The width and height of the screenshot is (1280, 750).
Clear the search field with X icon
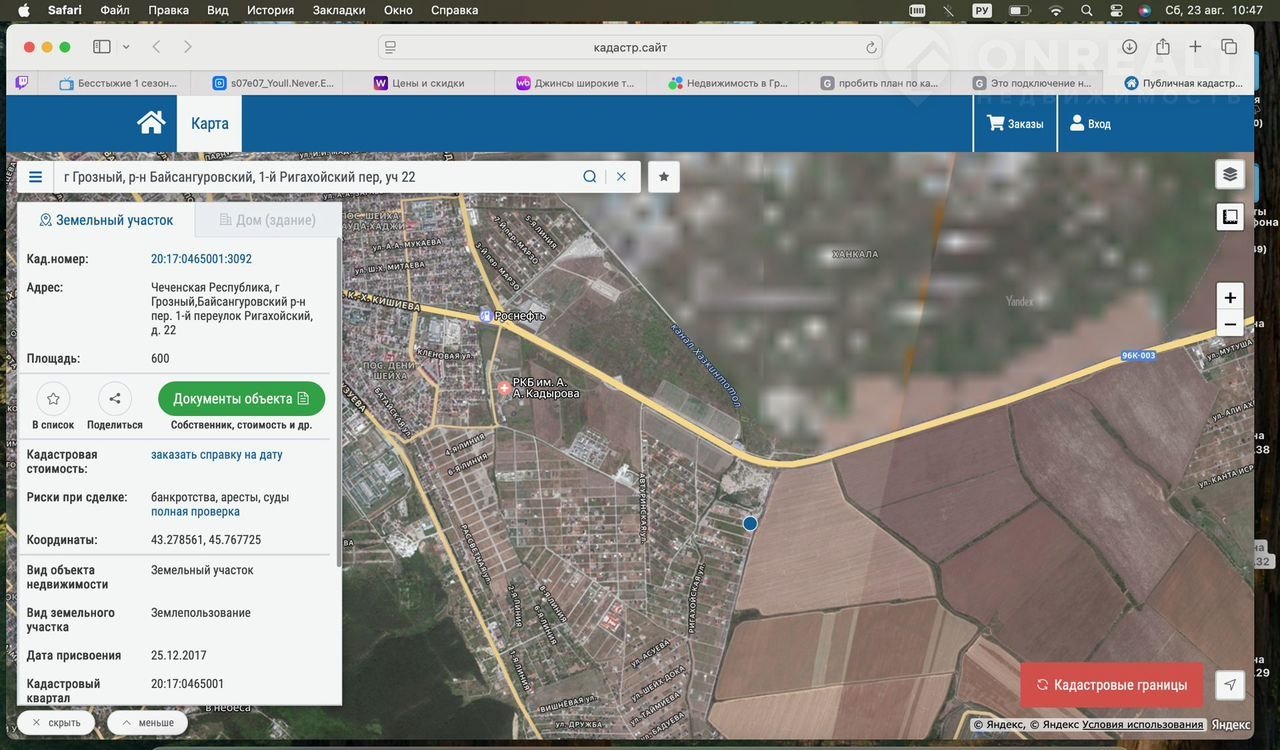tap(621, 177)
